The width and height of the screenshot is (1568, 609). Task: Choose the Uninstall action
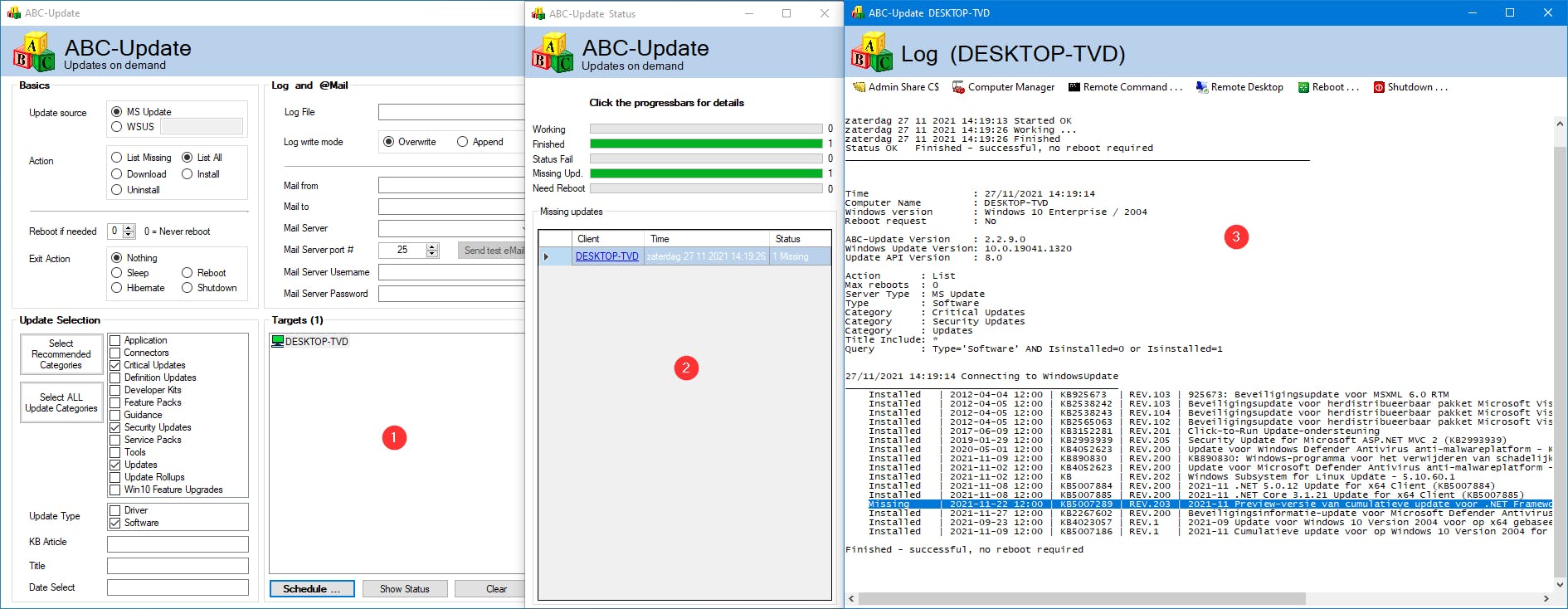117,190
